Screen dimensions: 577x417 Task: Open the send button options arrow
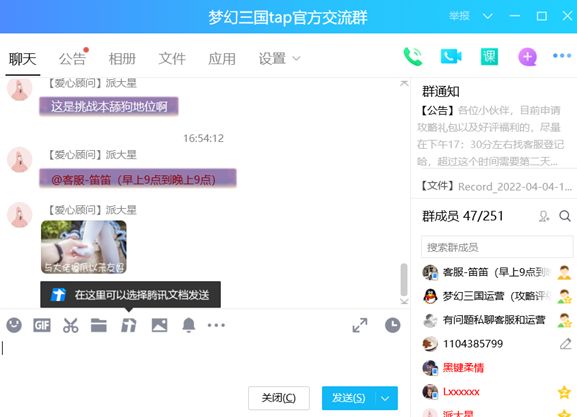(x=386, y=398)
